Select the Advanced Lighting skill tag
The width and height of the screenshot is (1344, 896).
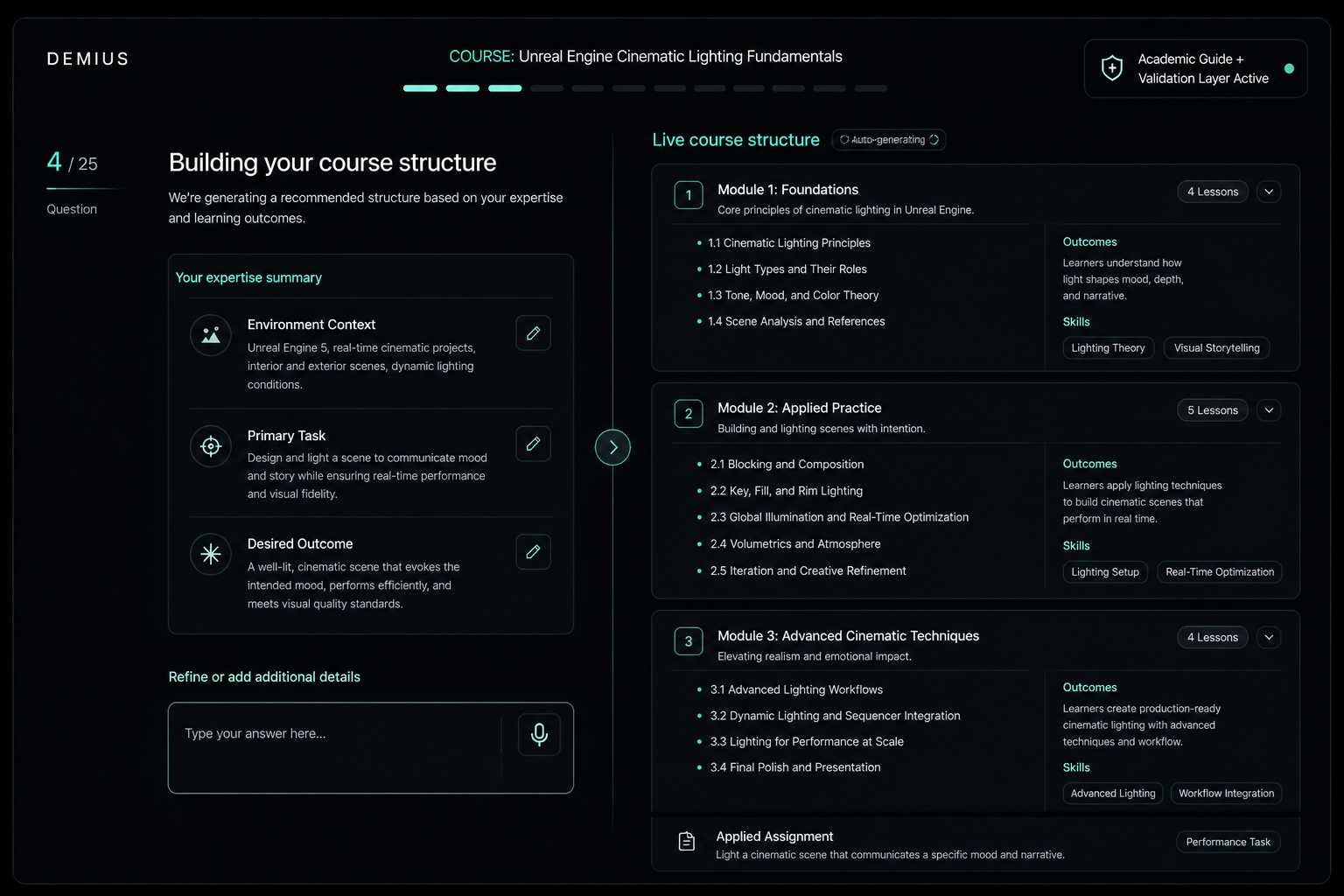(1113, 793)
